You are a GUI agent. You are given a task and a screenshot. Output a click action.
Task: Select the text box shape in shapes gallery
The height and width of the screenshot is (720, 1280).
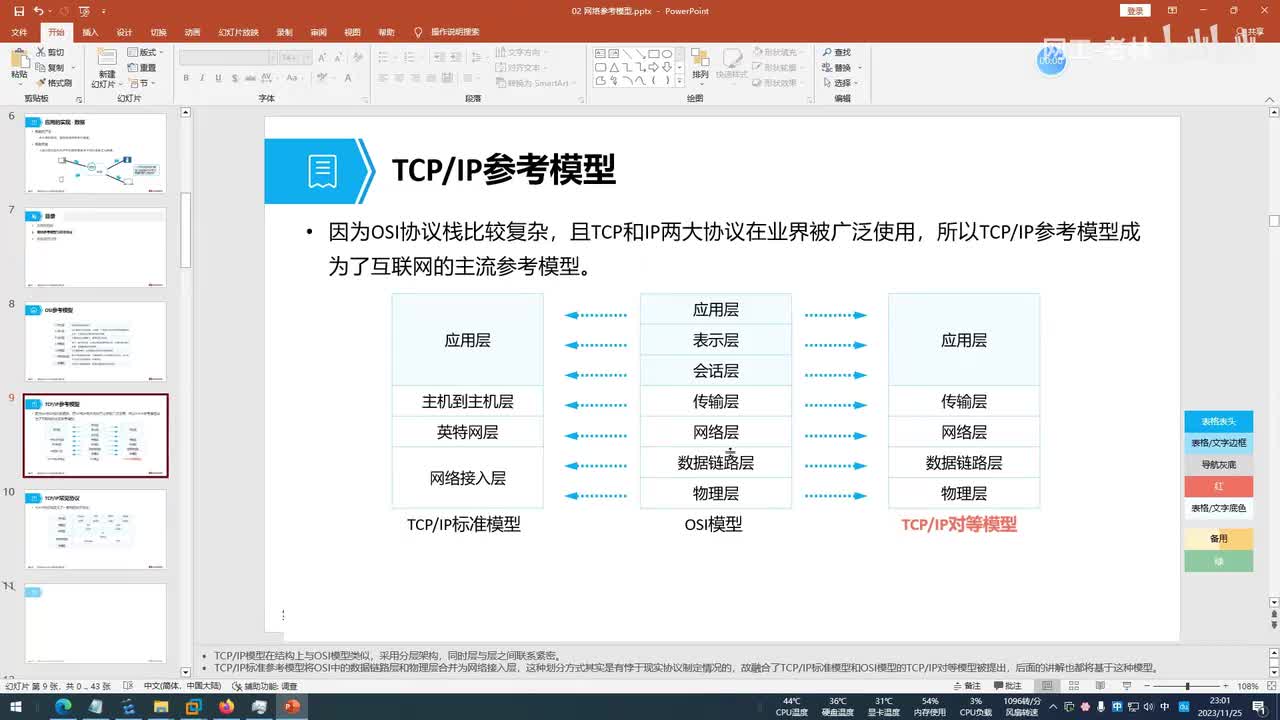(x=600, y=53)
